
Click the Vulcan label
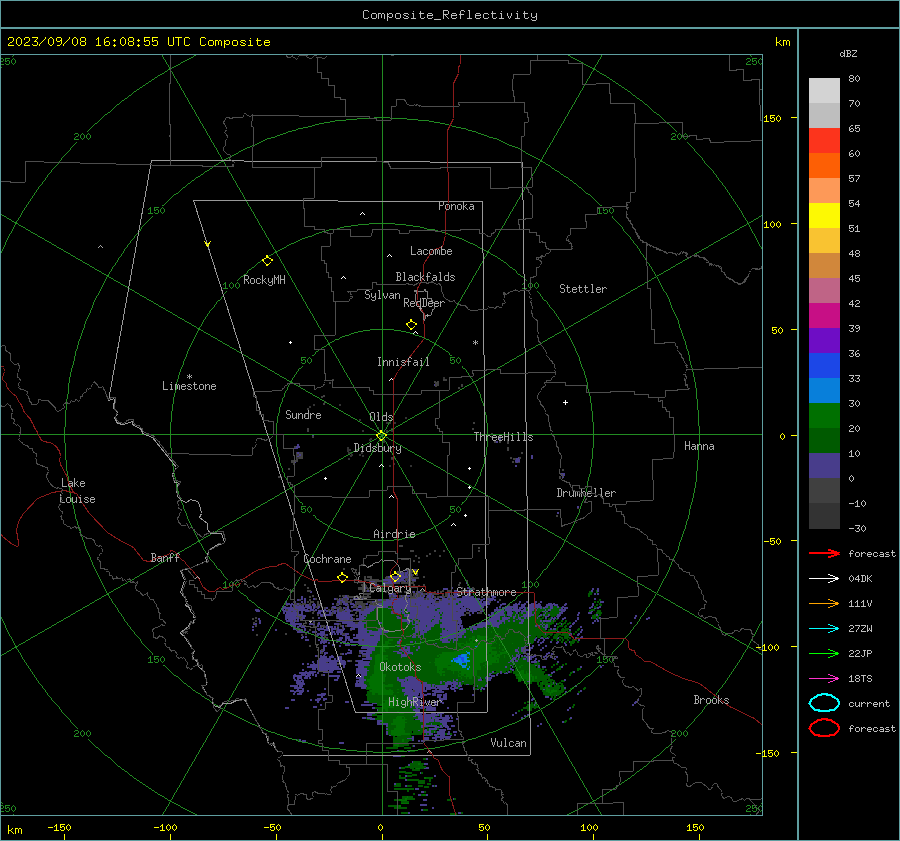click(508, 743)
